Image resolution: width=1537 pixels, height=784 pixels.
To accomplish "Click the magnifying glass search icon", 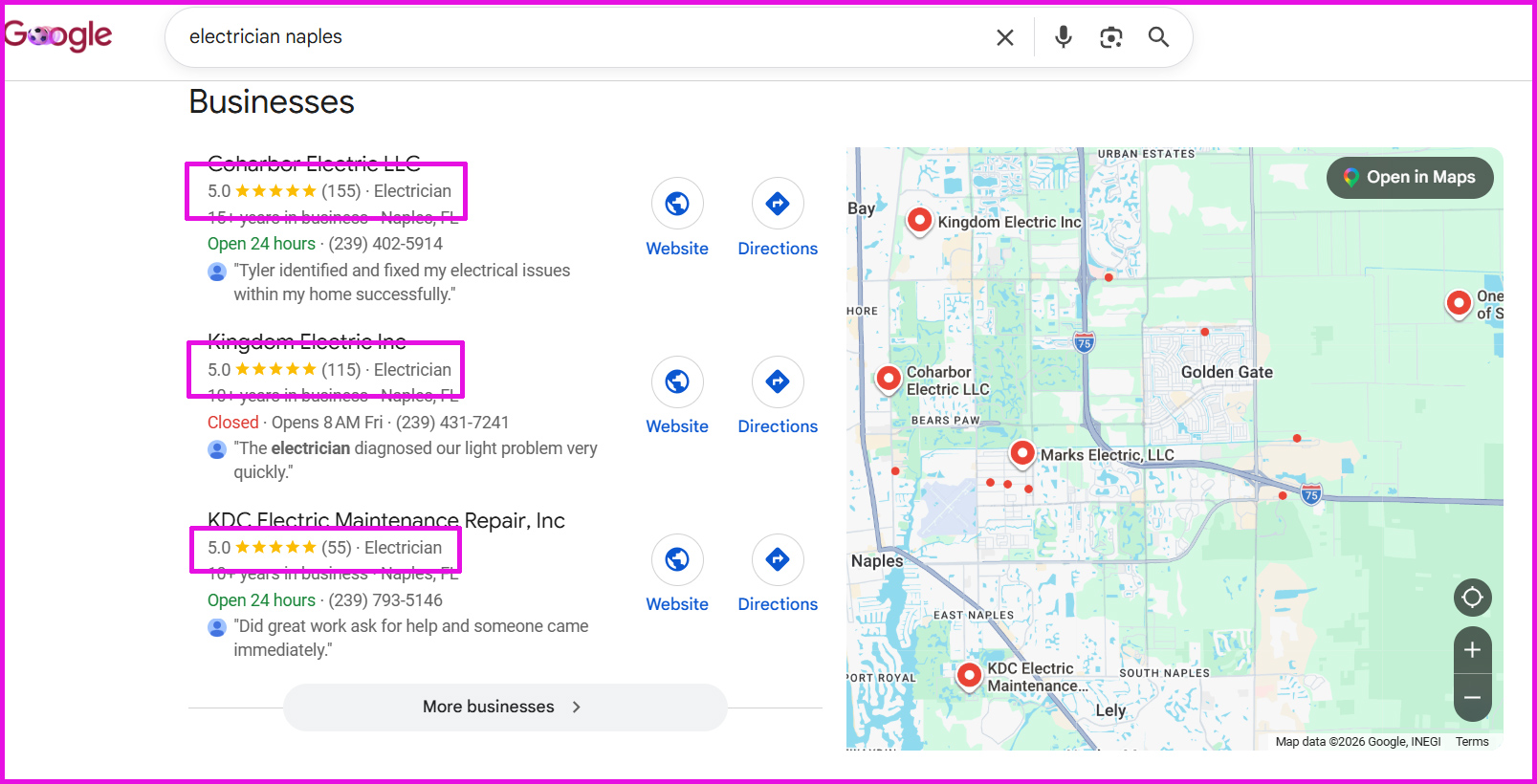I will (x=1158, y=37).
